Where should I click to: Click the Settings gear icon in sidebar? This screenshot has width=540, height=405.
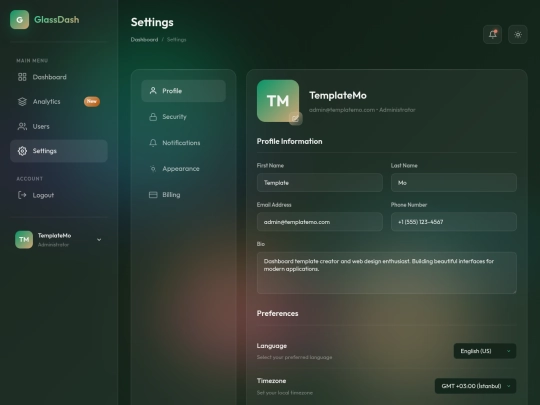tap(22, 151)
